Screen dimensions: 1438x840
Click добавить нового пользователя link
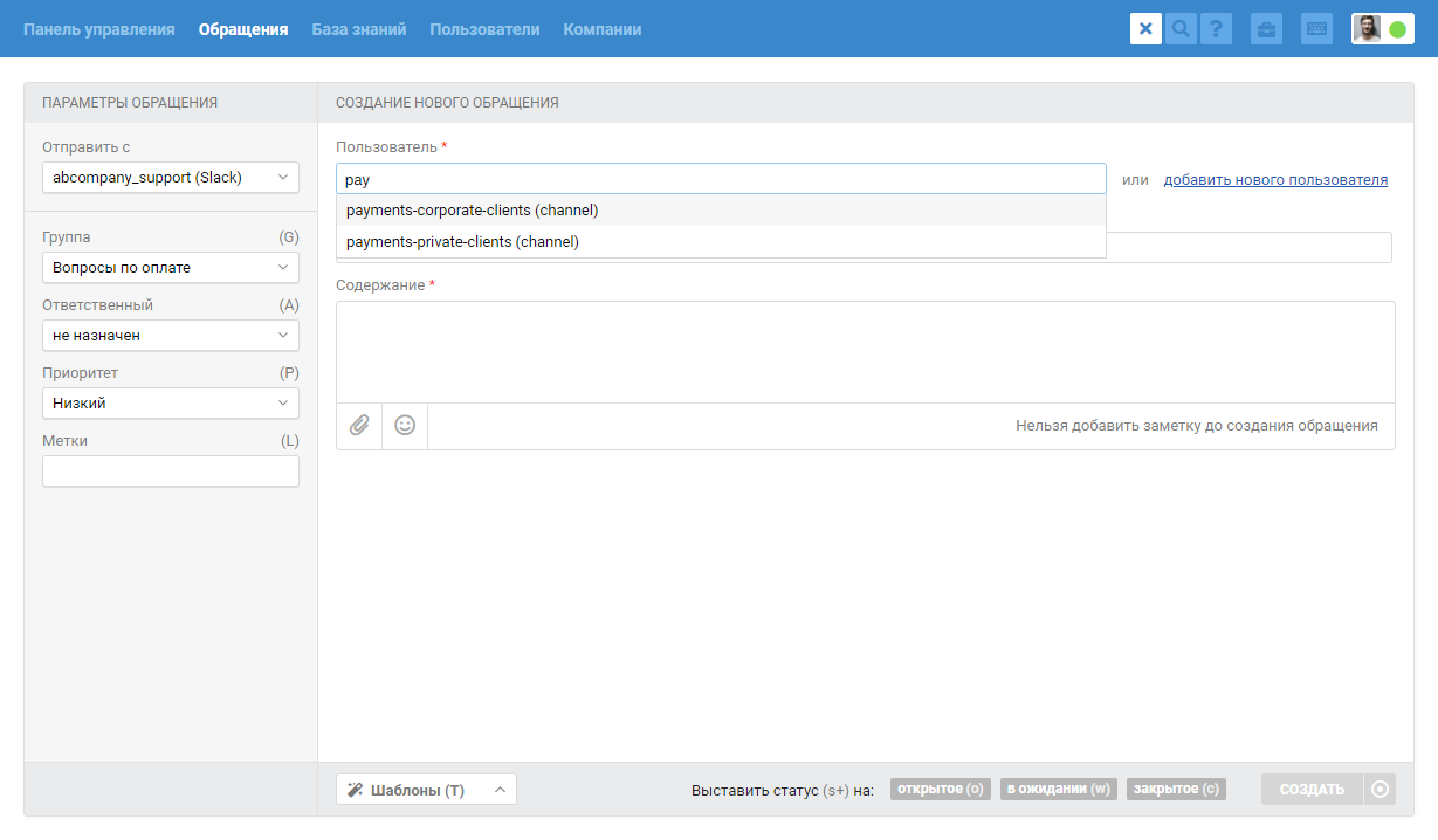[1275, 180]
